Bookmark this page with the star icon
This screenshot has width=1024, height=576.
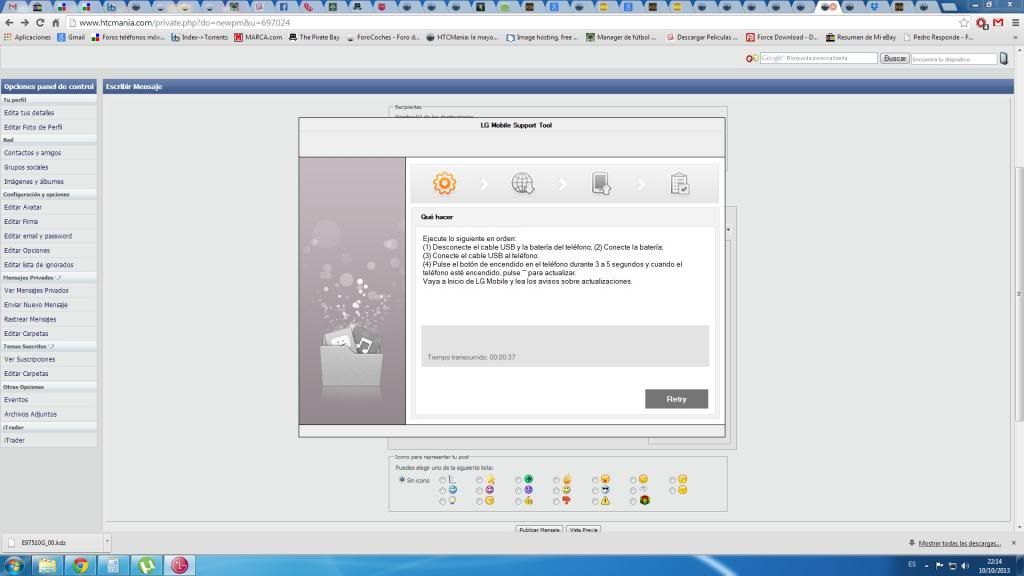(x=964, y=22)
